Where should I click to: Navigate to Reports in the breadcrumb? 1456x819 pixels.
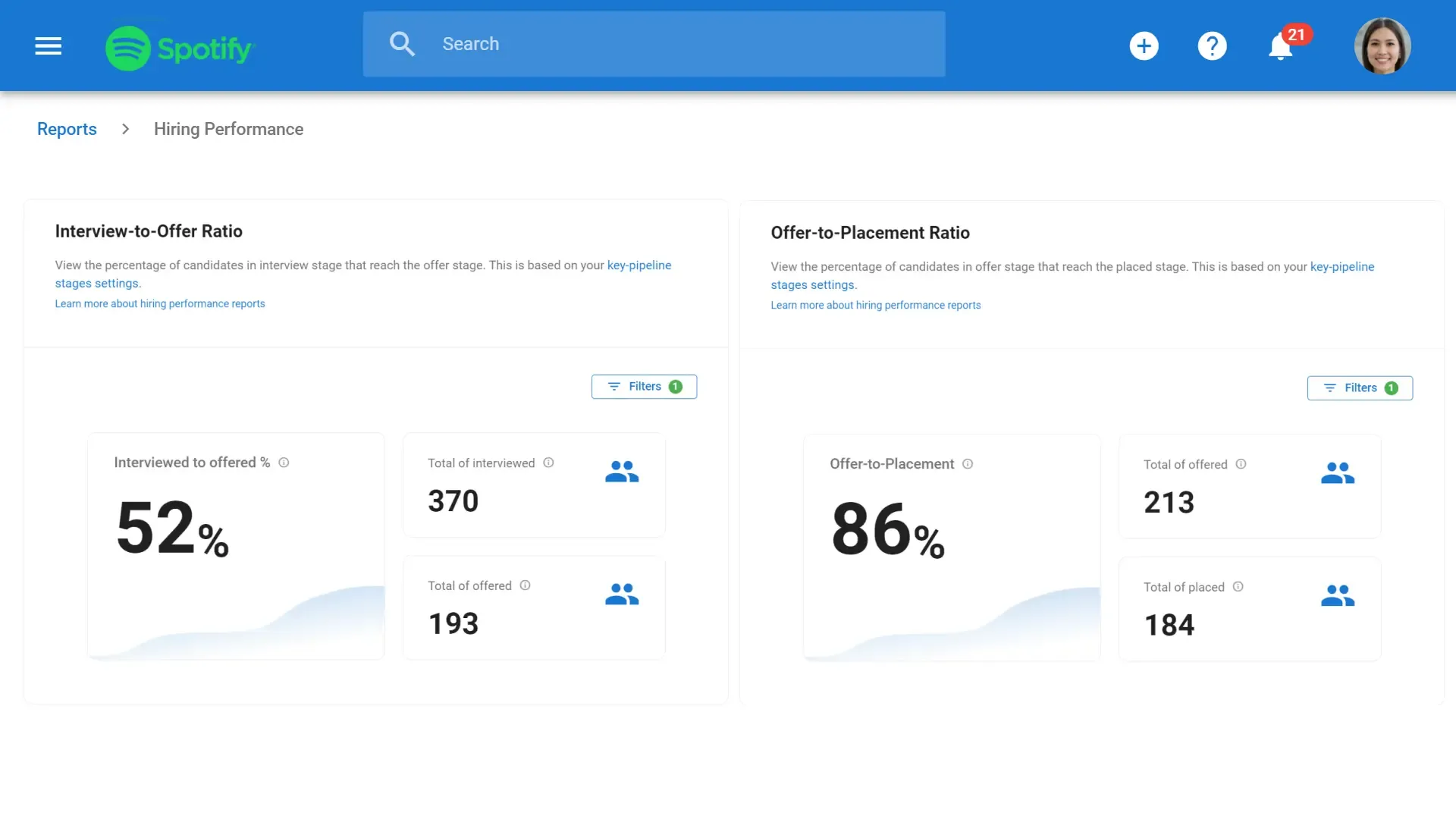point(67,129)
